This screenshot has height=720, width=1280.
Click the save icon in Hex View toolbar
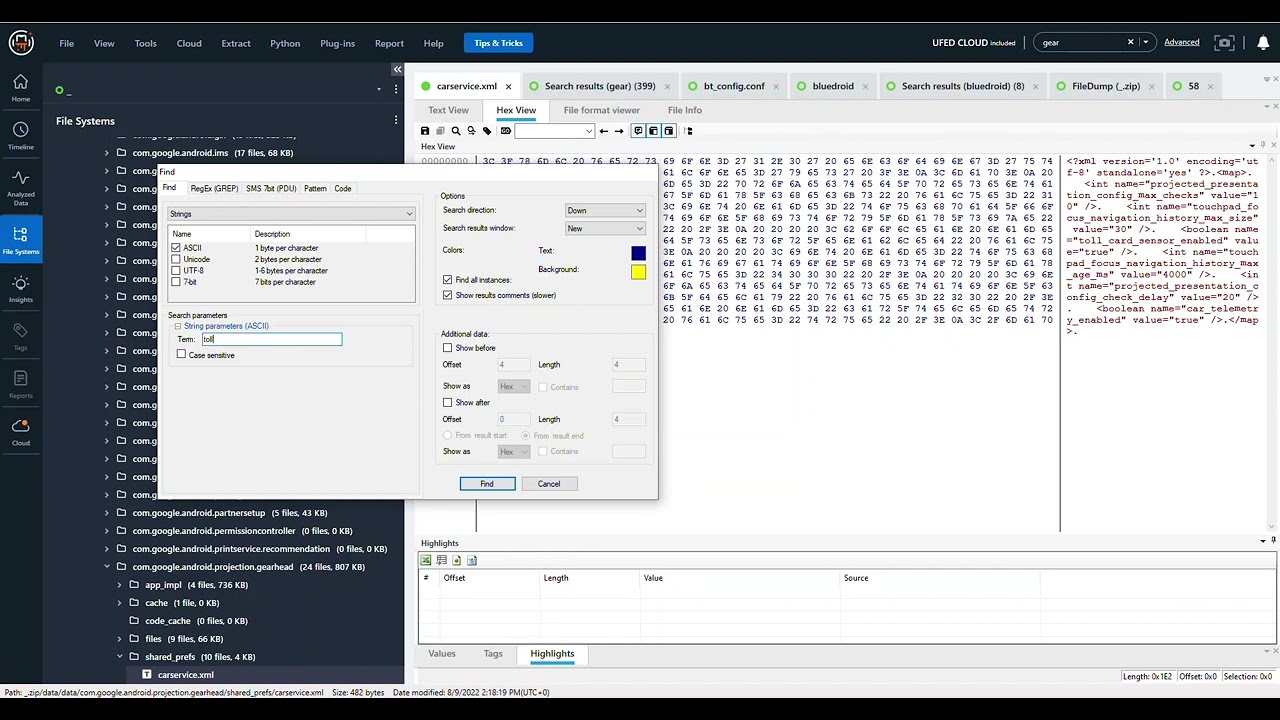point(425,131)
